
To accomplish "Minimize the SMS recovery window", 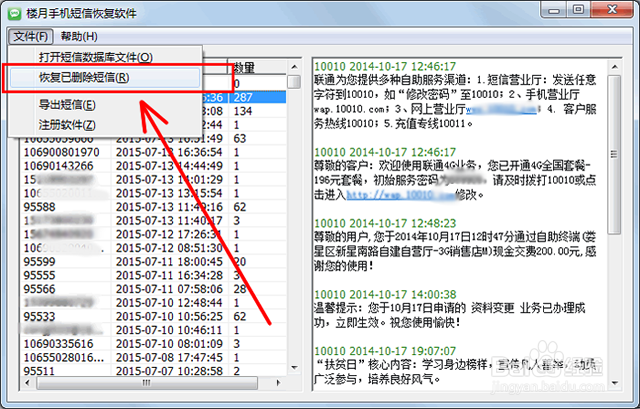I will (554, 9).
